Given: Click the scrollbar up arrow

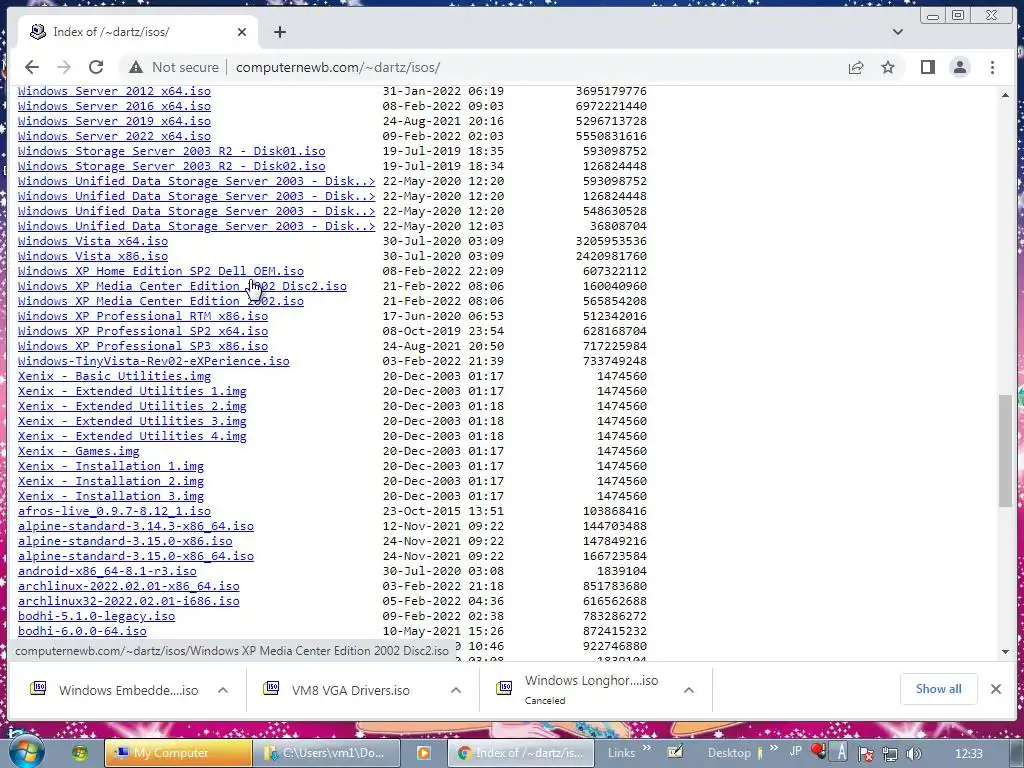Looking at the screenshot, I should tap(1005, 95).
